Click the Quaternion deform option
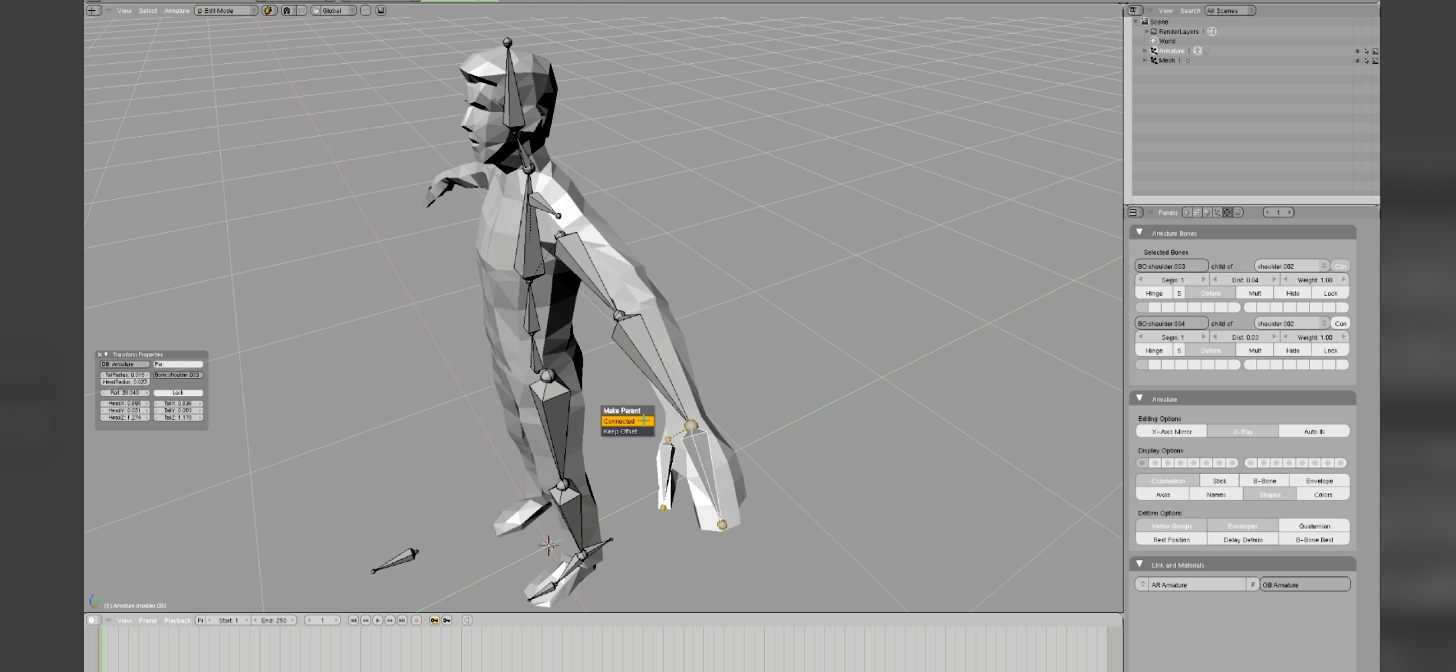The image size is (1456, 672). [1314, 526]
